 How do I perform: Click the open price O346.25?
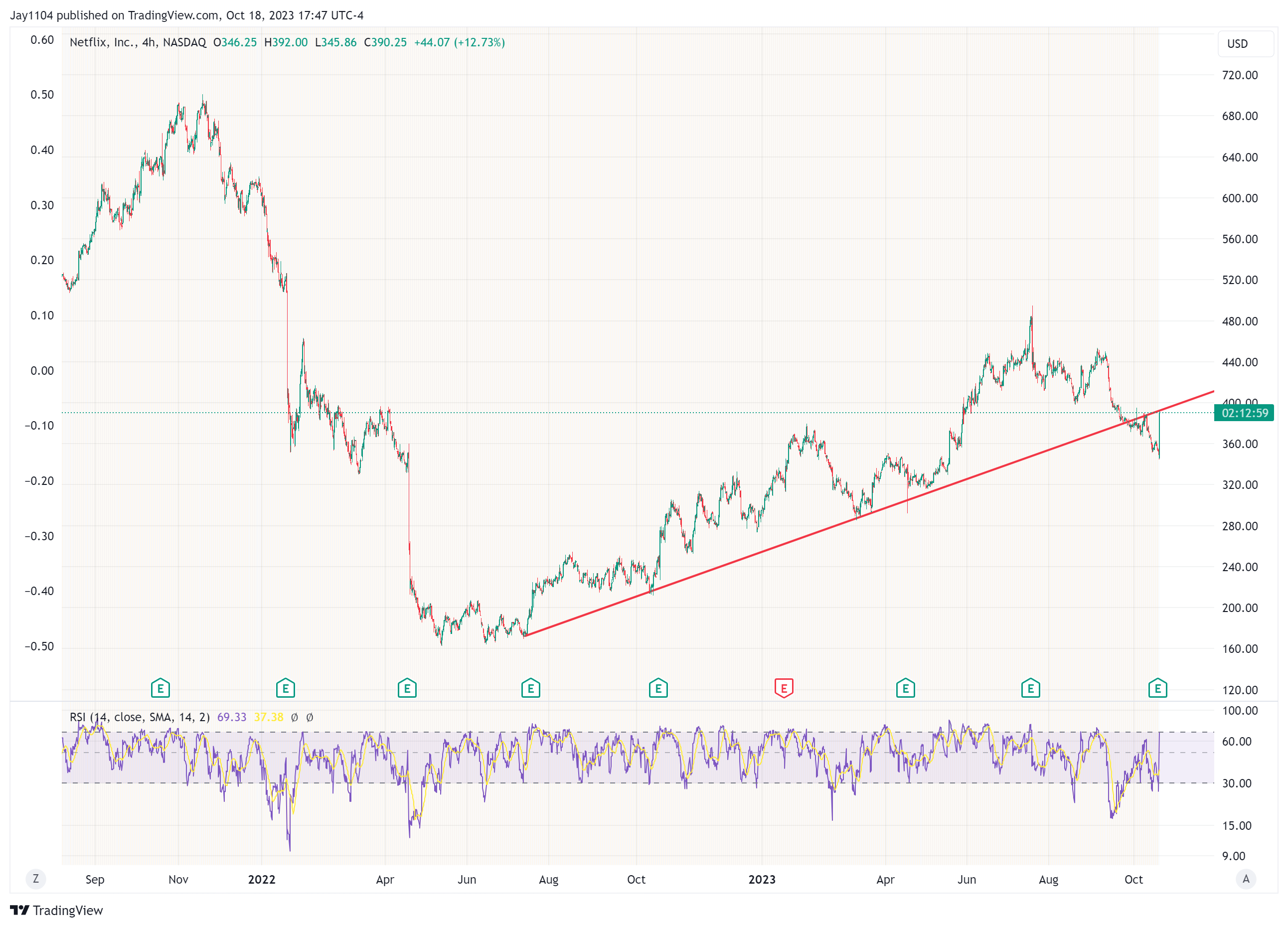coord(235,42)
